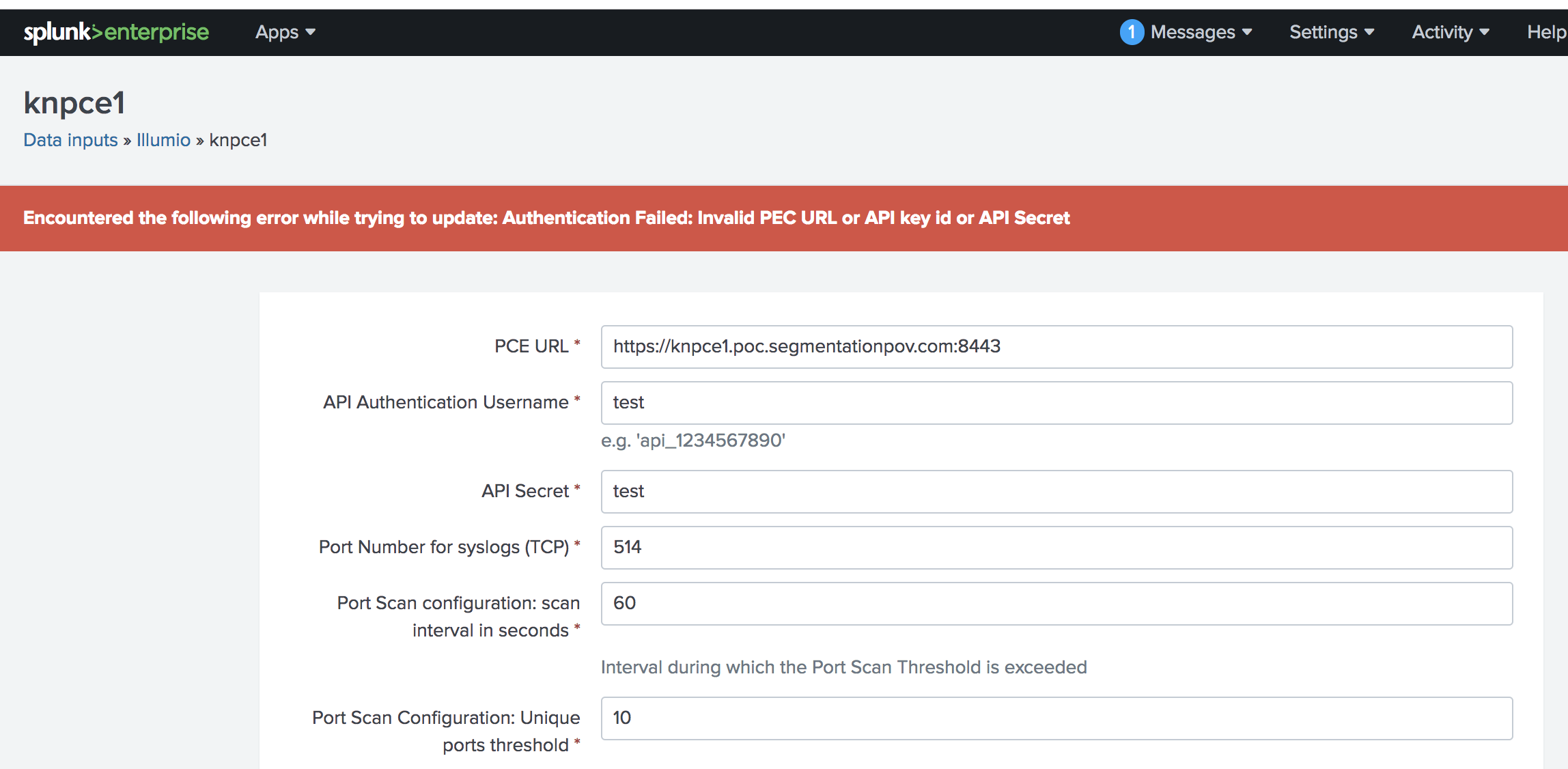Click the Splunk enterprise logo
The image size is (1568, 769).
(x=116, y=32)
